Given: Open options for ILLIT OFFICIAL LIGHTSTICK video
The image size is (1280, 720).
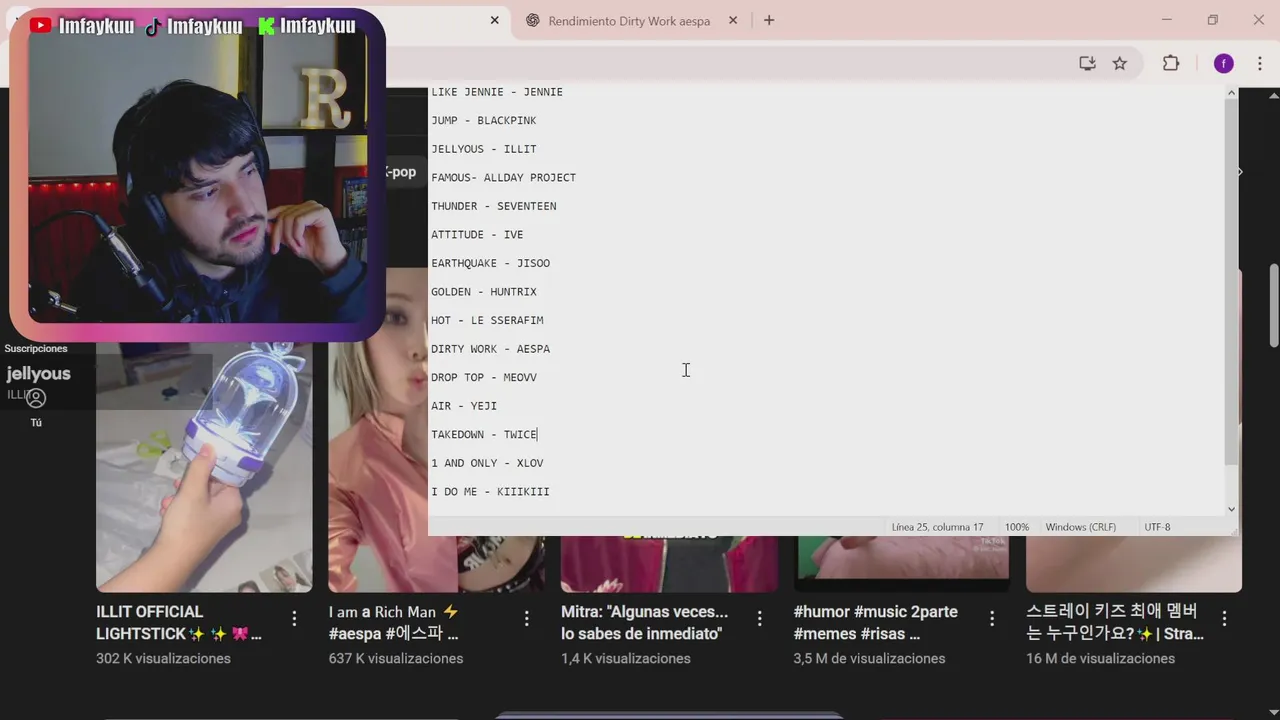Looking at the screenshot, I should point(294,619).
